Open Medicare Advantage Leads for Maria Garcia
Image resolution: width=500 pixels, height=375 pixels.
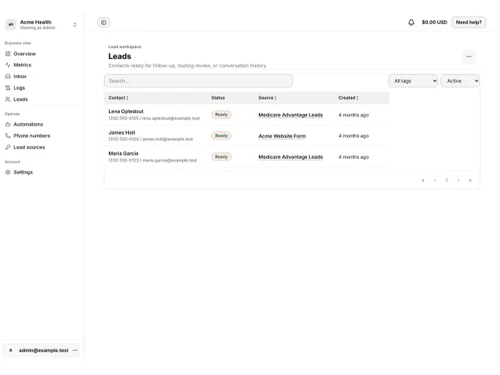pos(291,157)
